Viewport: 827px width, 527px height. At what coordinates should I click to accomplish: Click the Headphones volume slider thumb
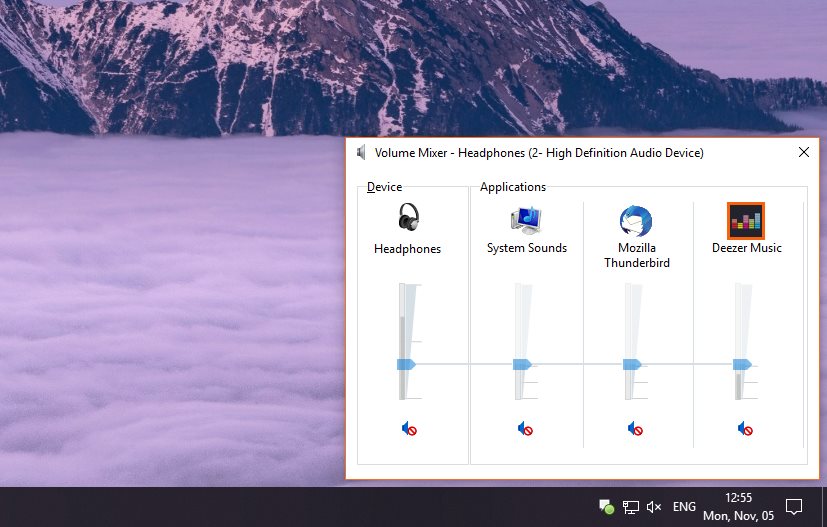click(x=406, y=364)
